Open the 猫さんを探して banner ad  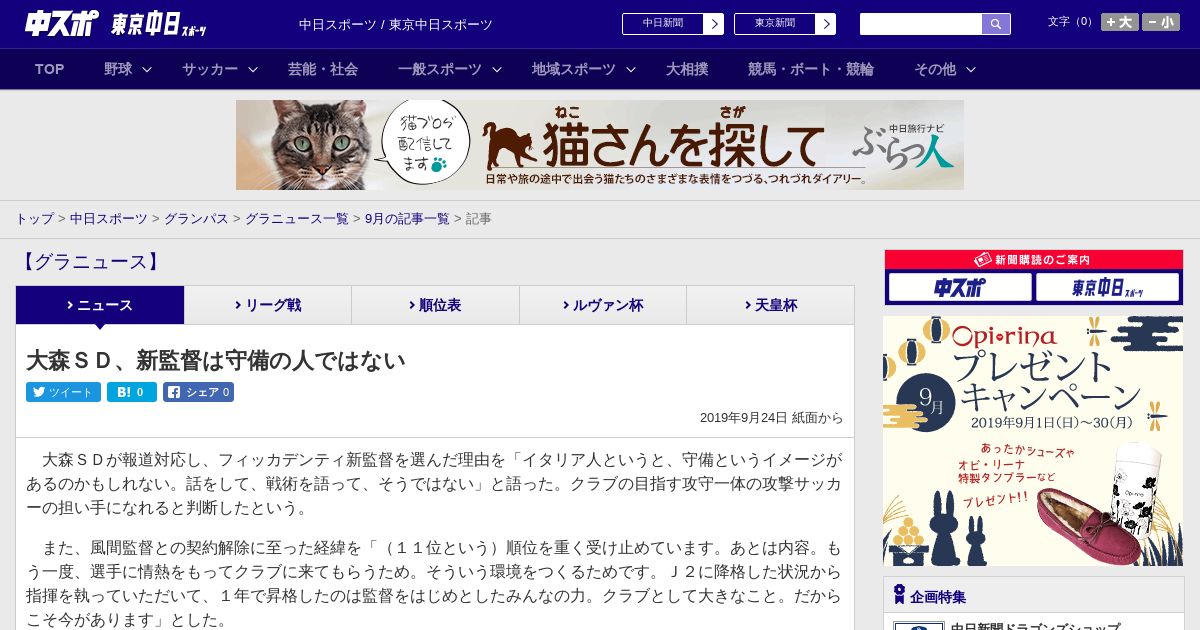point(600,145)
